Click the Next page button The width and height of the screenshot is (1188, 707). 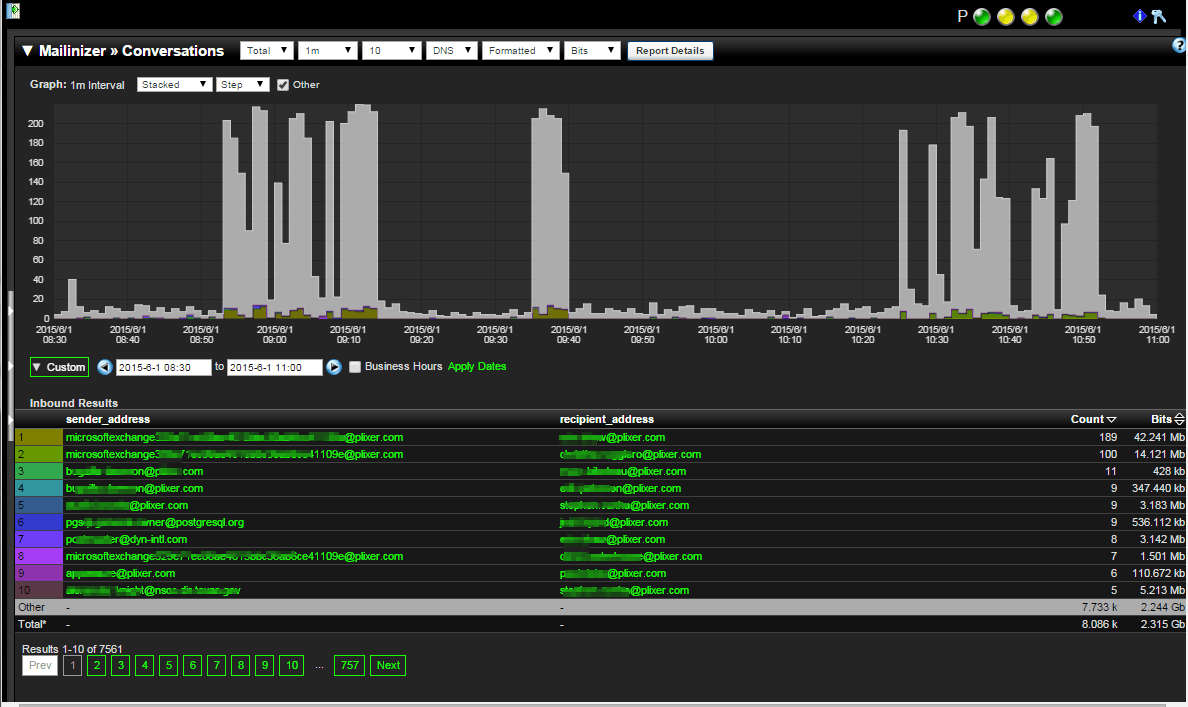(388, 665)
